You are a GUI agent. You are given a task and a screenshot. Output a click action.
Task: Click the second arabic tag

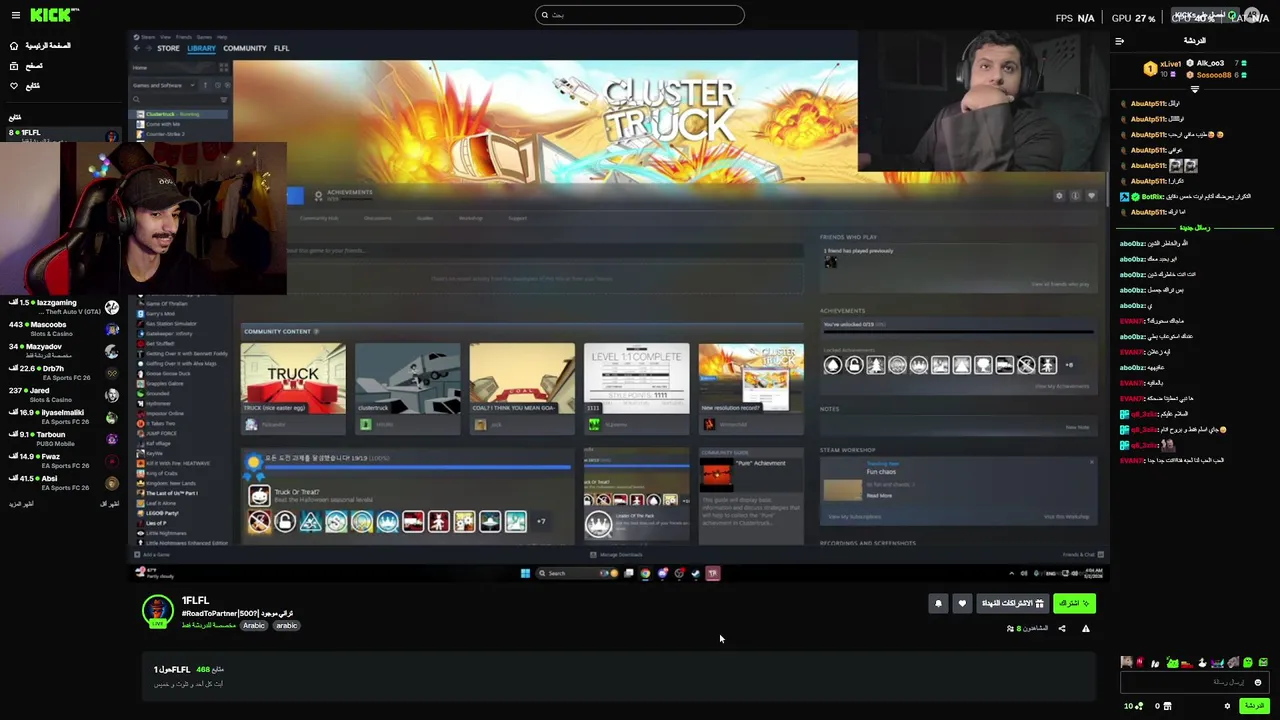coord(287,626)
